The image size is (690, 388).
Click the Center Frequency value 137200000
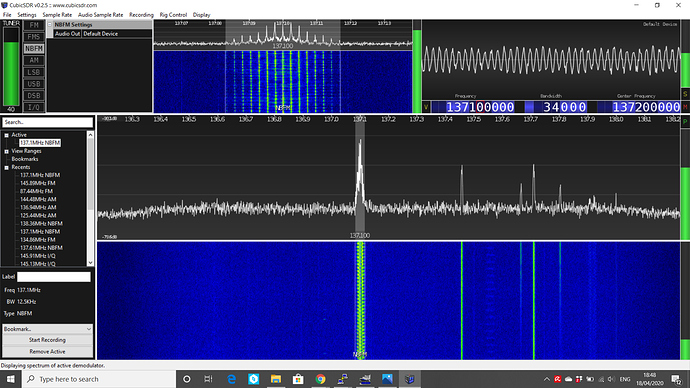646,107
